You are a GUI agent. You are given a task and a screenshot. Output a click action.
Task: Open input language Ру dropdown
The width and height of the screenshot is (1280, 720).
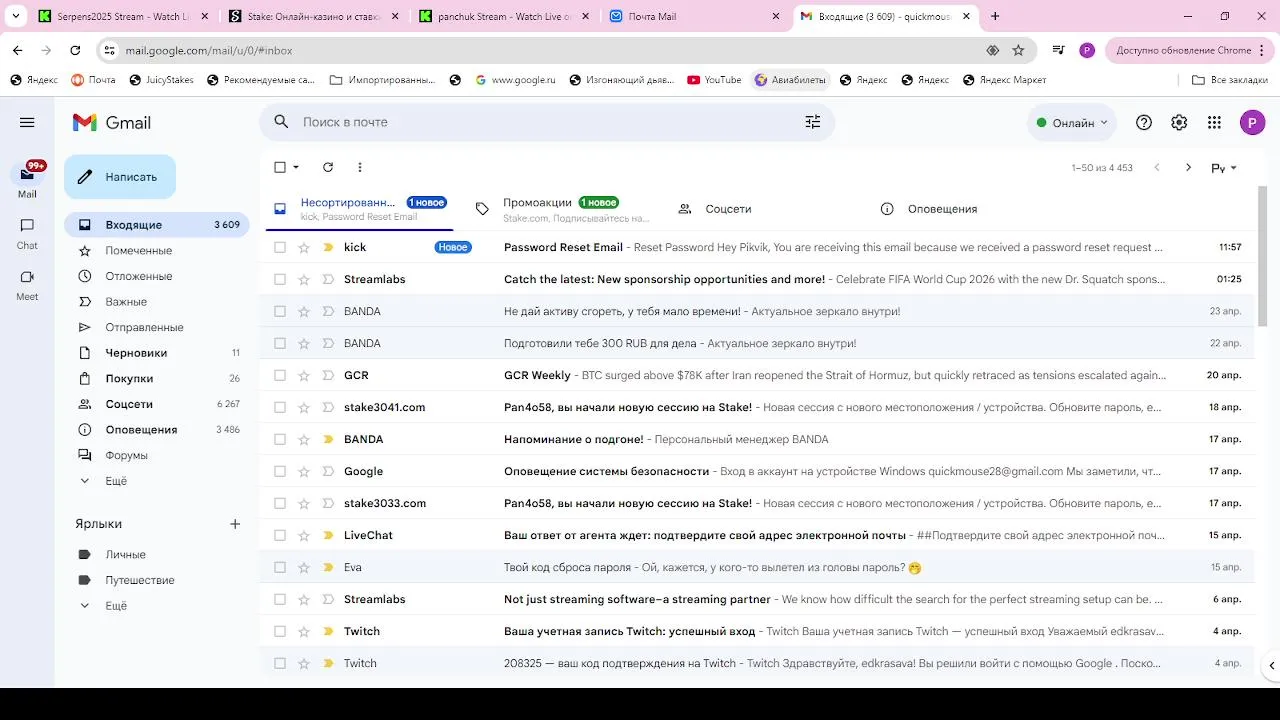(x=1224, y=168)
